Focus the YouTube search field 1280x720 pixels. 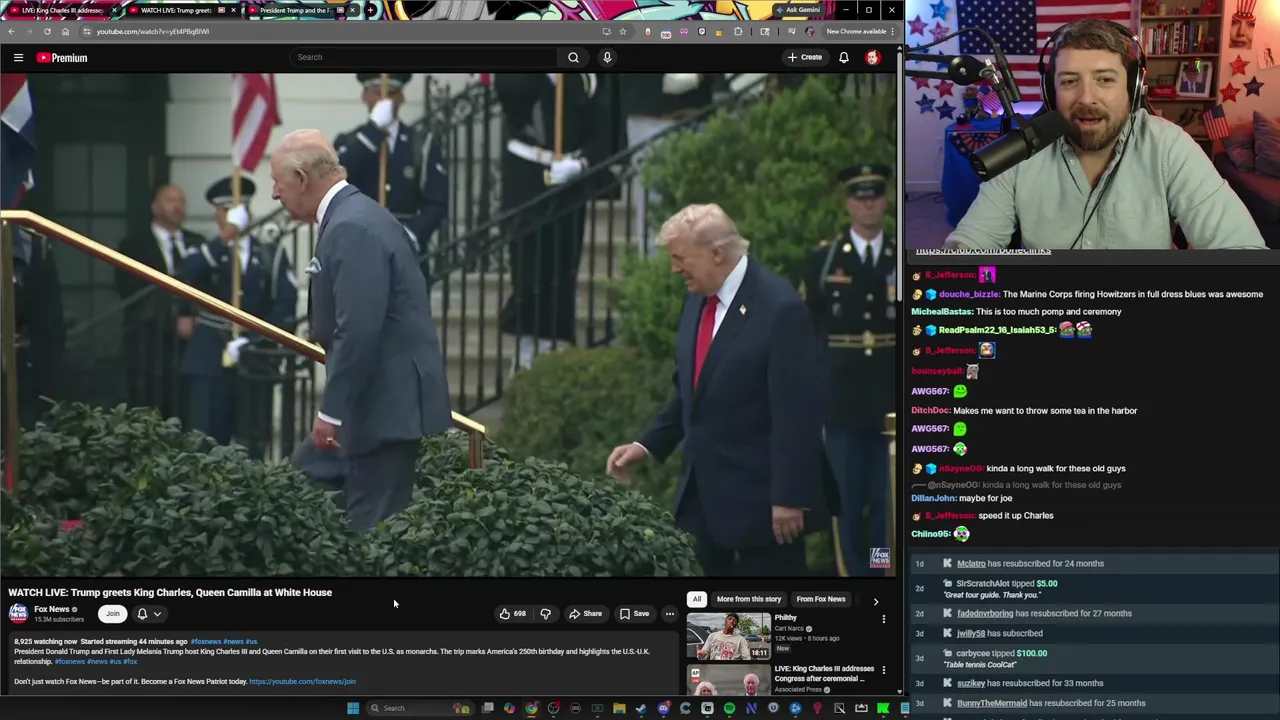424,57
